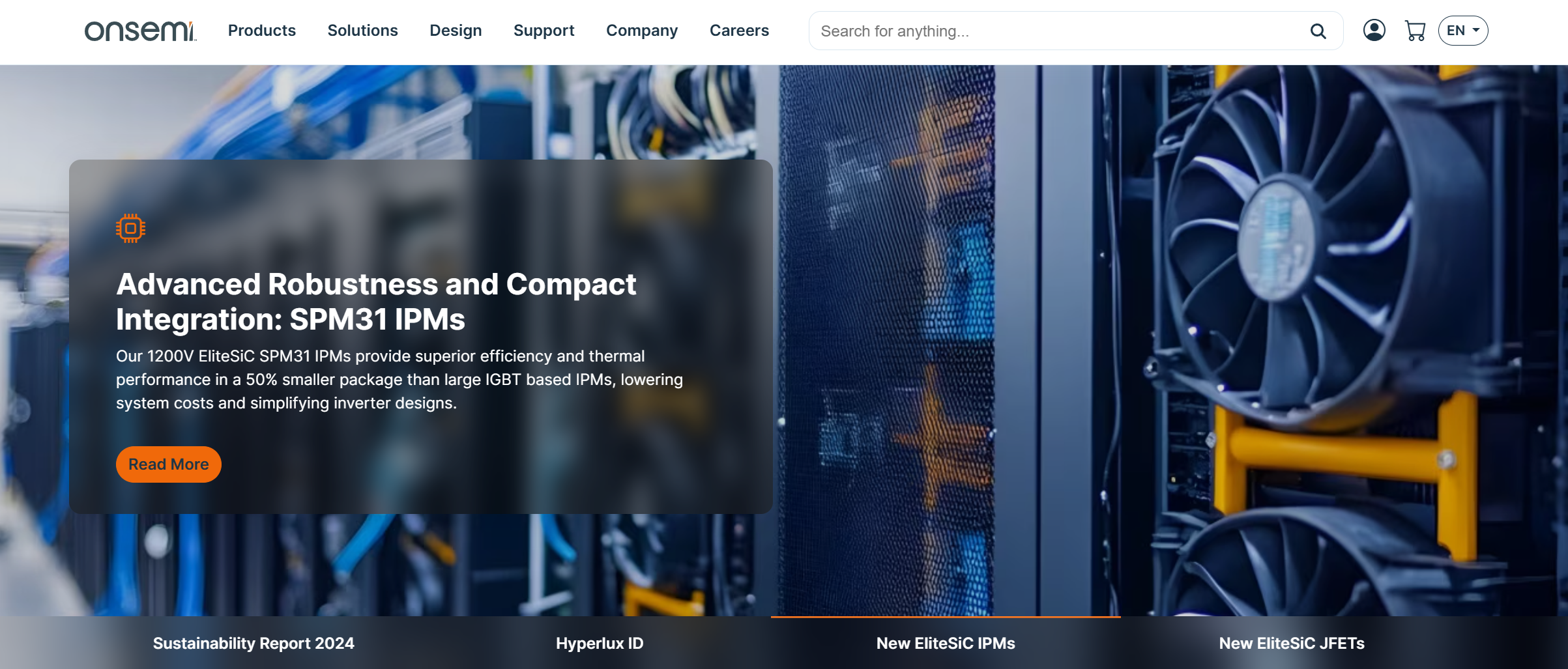Click the SPM31 IPMs banner headline
This screenshot has height=669, width=1568.
376,302
